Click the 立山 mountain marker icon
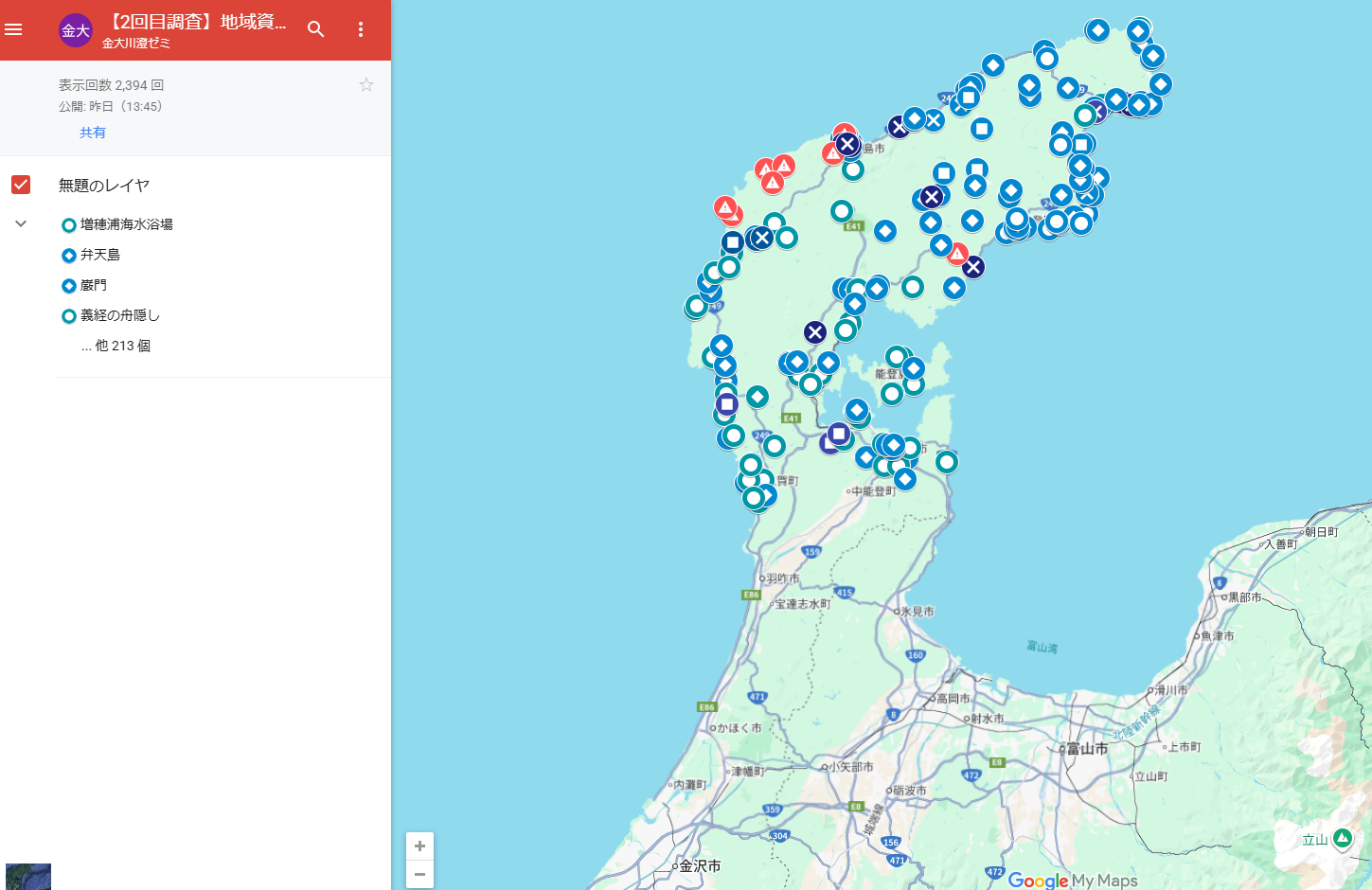Viewport: 1372px width, 890px height. (x=1342, y=838)
